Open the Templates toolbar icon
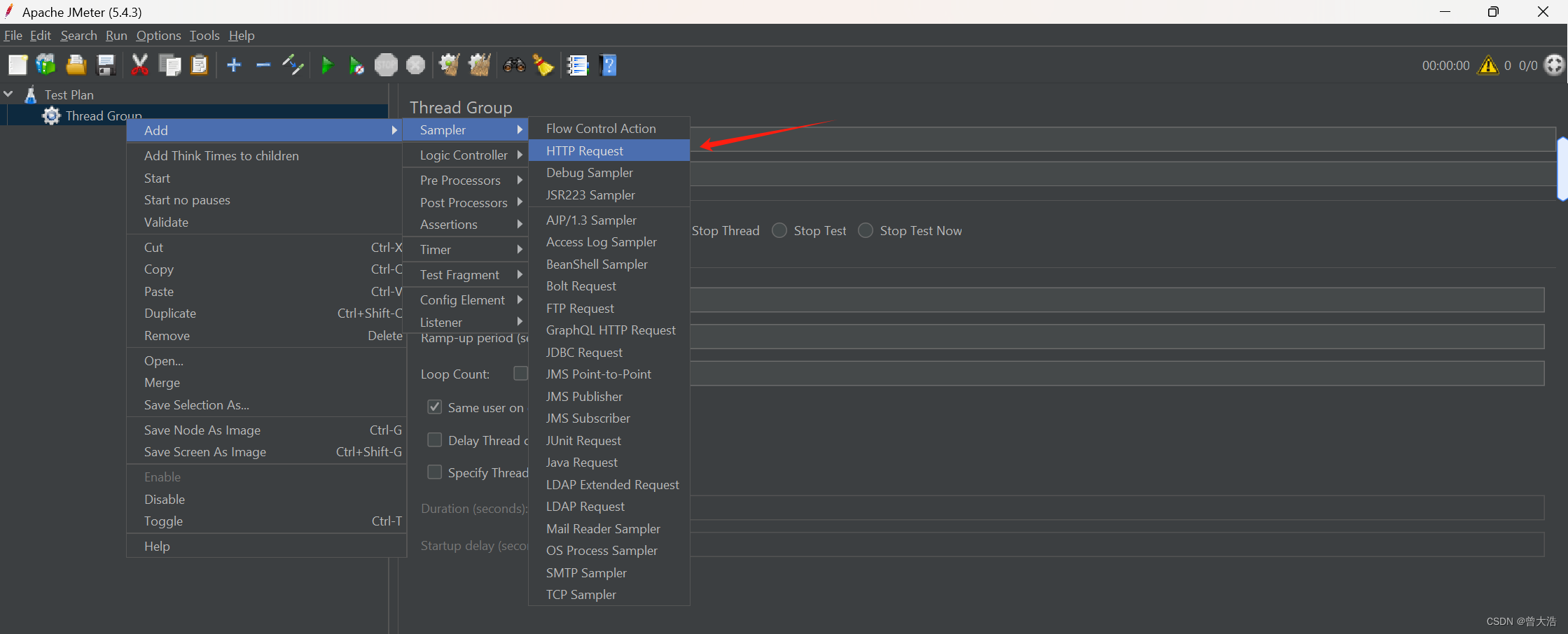The image size is (1568, 634). click(46, 65)
